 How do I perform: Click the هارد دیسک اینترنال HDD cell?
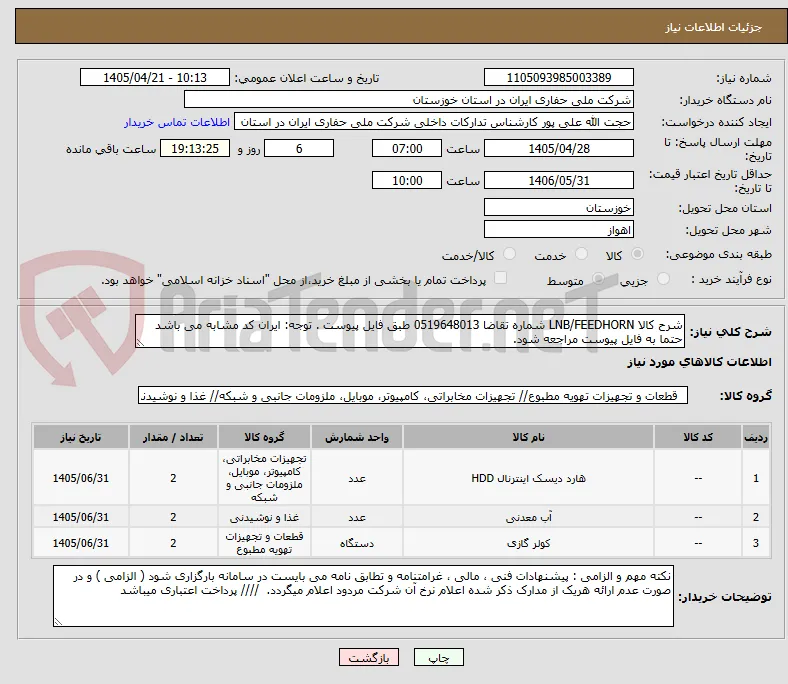coord(528,478)
